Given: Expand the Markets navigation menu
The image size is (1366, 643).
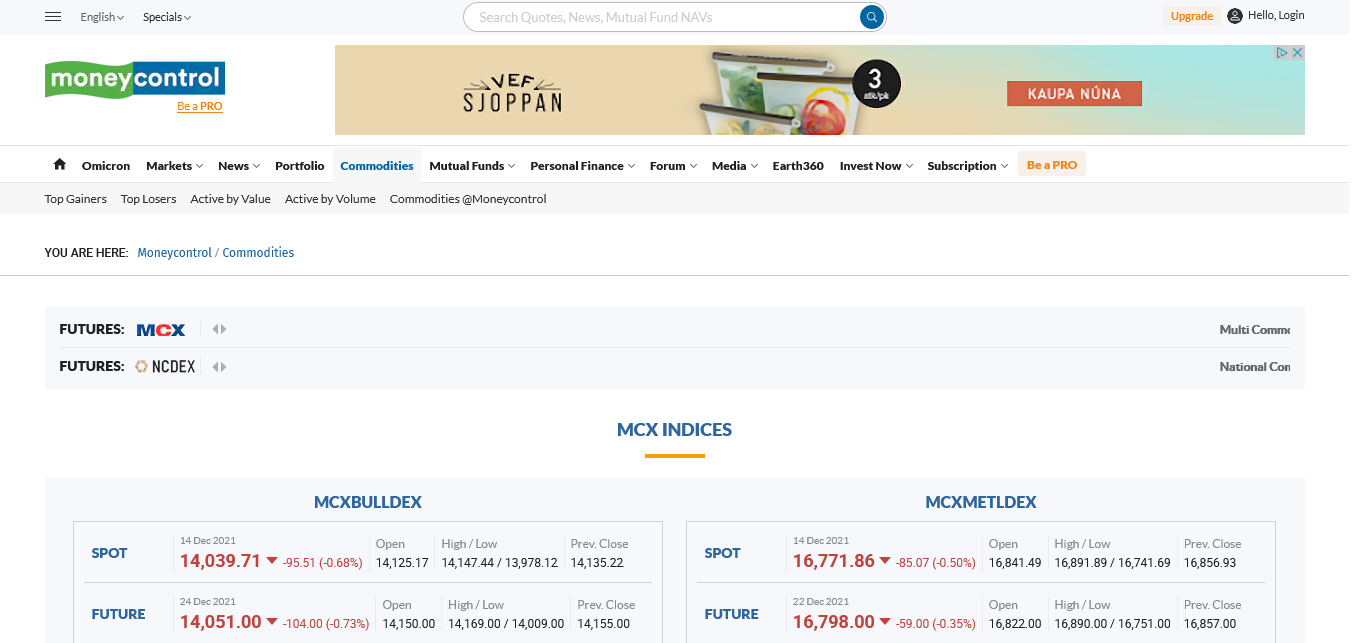Looking at the screenshot, I should 174,166.
